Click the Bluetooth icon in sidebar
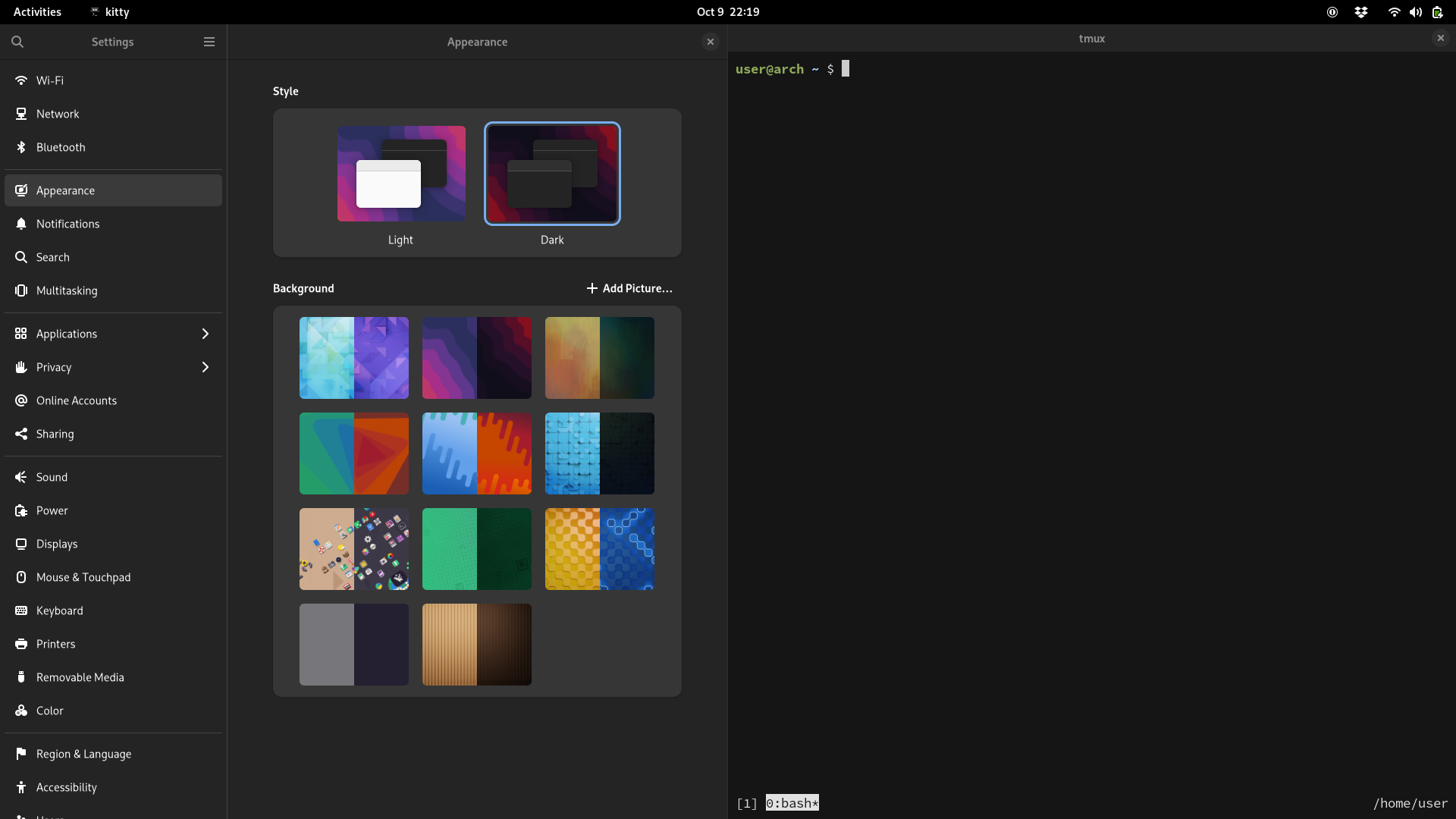This screenshot has width=1456, height=819. coord(21,147)
